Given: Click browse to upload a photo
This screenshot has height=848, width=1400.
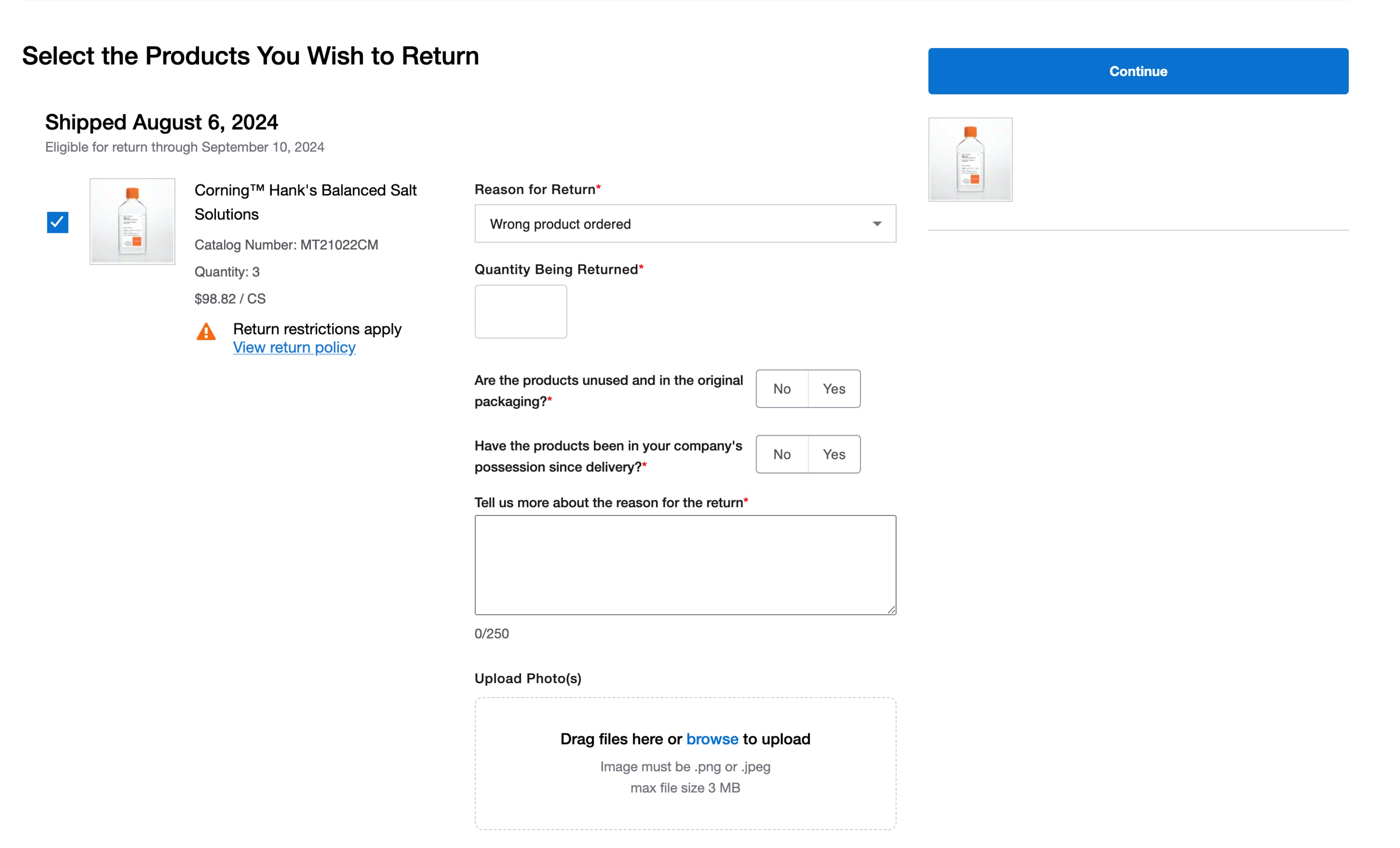Looking at the screenshot, I should pos(712,739).
